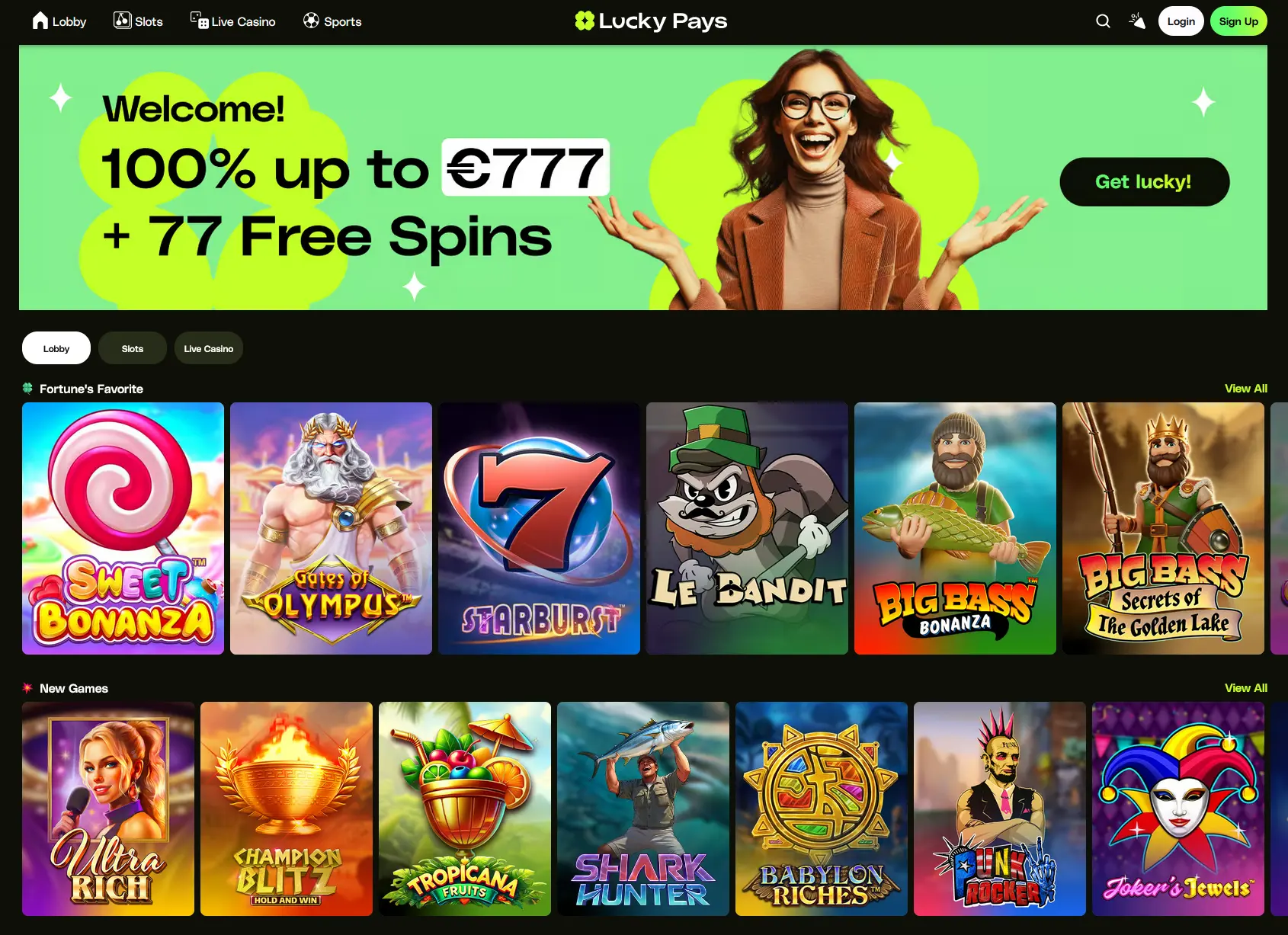Click the Sports soccer ball icon
This screenshot has height=935, width=1288.
click(311, 21)
